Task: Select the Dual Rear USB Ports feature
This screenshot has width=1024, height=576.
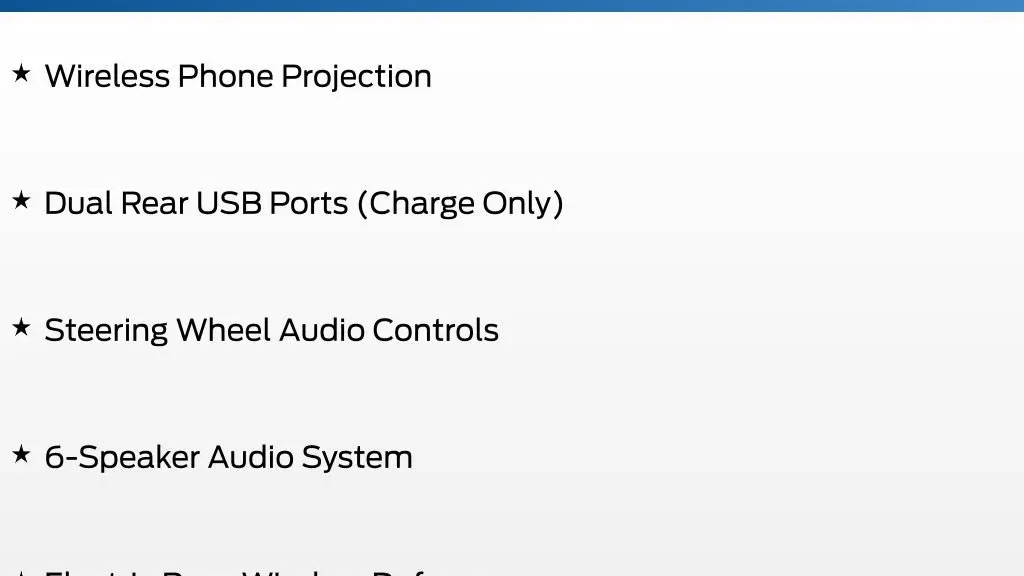Action: pos(304,203)
